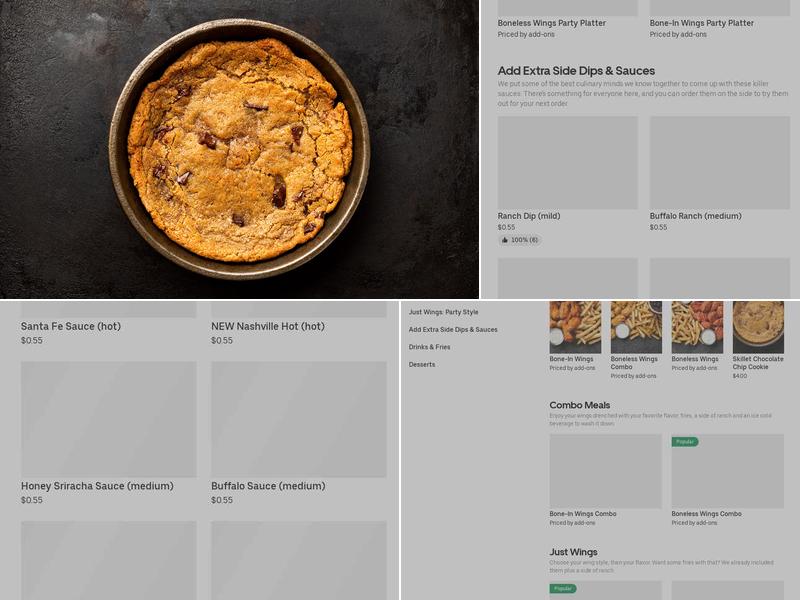Select the small Skillet Chocolate Chip Cookie thumbnail
Viewport: 800px width, 600px height.
758,327
